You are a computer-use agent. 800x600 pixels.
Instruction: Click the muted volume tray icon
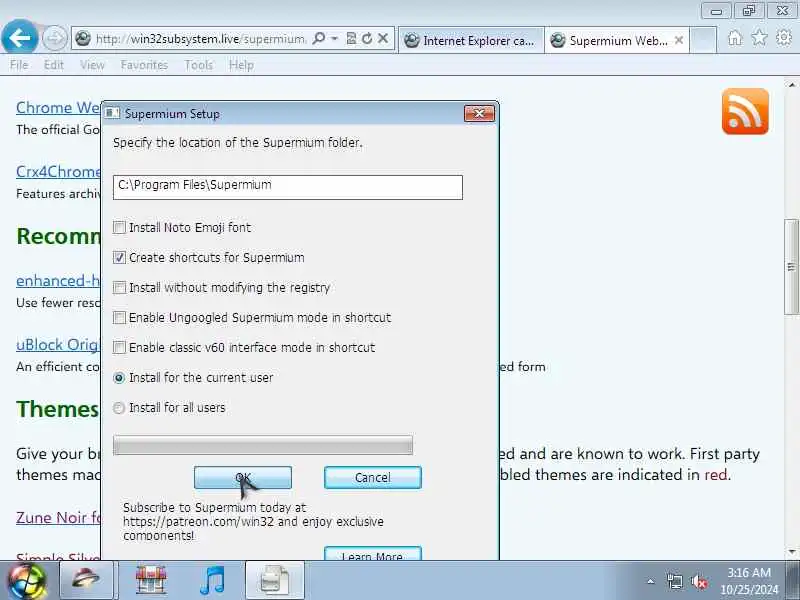[699, 581]
